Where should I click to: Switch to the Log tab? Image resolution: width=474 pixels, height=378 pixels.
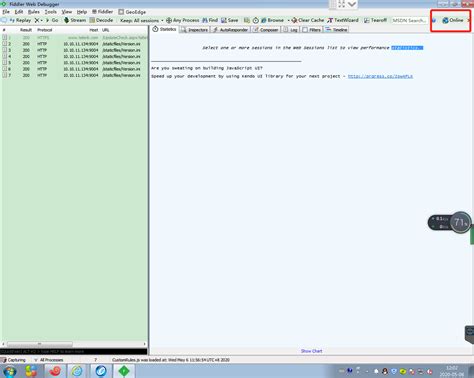coord(290,30)
